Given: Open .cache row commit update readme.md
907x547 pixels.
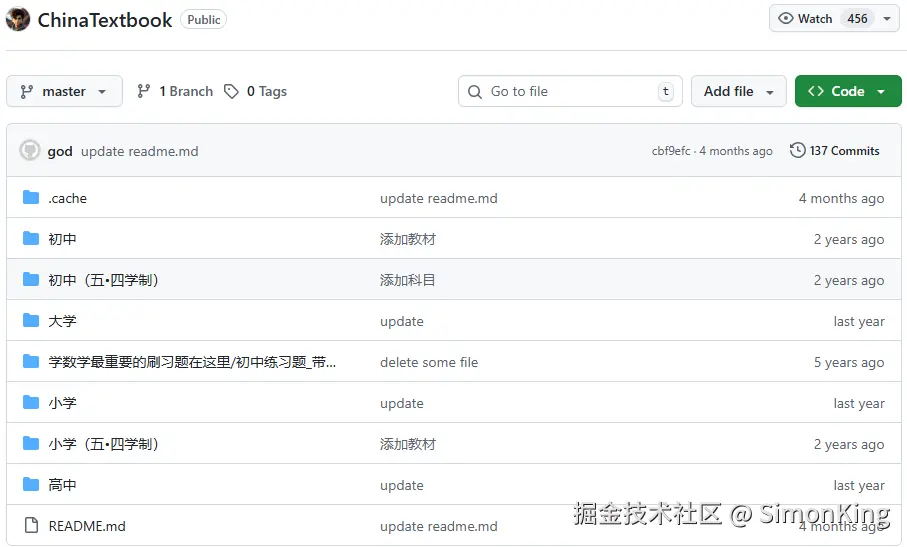Looking at the screenshot, I should [438, 198].
